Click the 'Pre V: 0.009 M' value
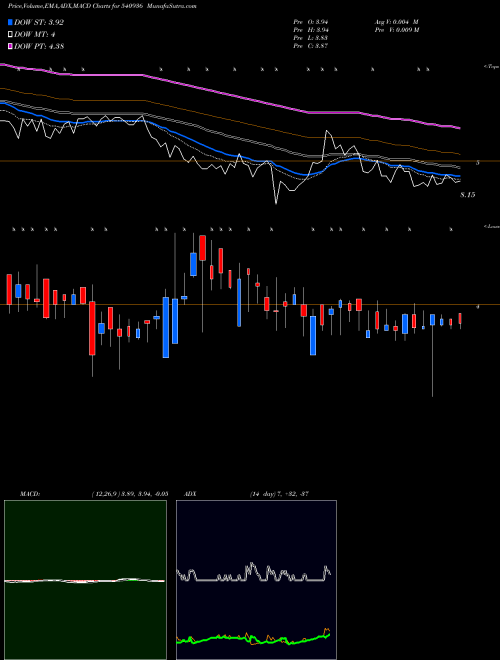 pos(396,30)
